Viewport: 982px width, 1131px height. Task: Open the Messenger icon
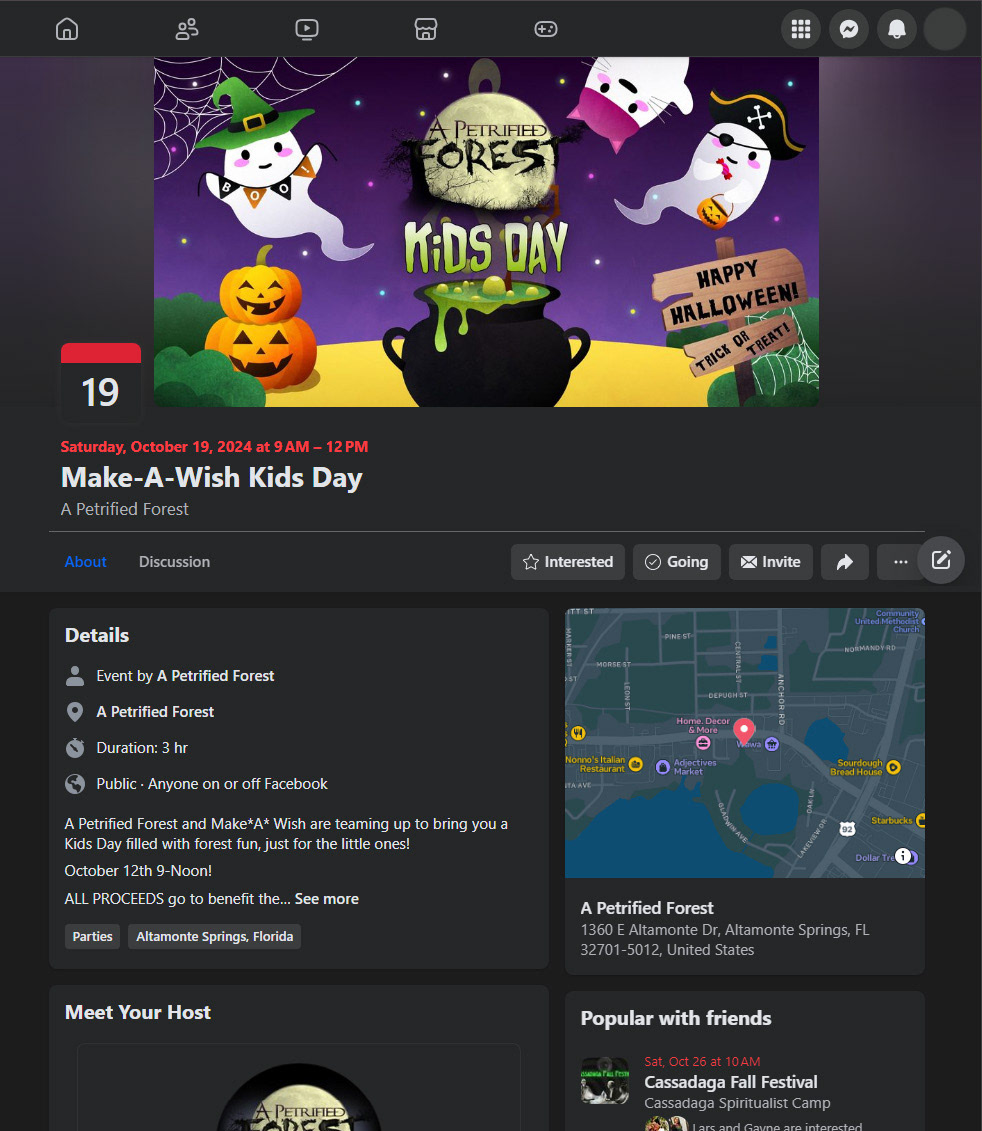849,30
